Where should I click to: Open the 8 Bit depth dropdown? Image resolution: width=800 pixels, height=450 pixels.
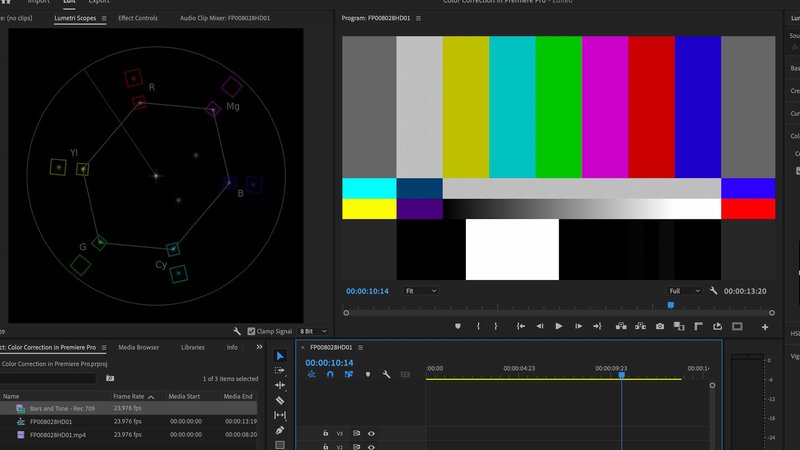pyautogui.click(x=313, y=331)
